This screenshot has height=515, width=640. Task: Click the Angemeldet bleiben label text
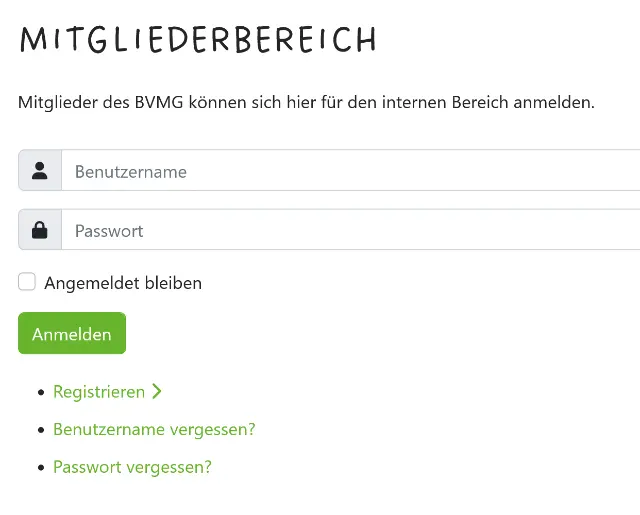click(123, 283)
